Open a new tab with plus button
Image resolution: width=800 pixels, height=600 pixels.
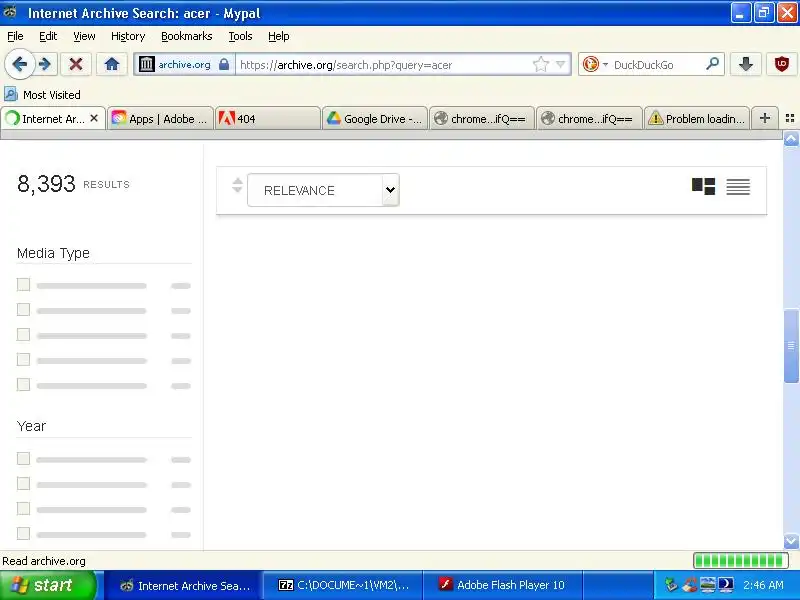click(765, 118)
